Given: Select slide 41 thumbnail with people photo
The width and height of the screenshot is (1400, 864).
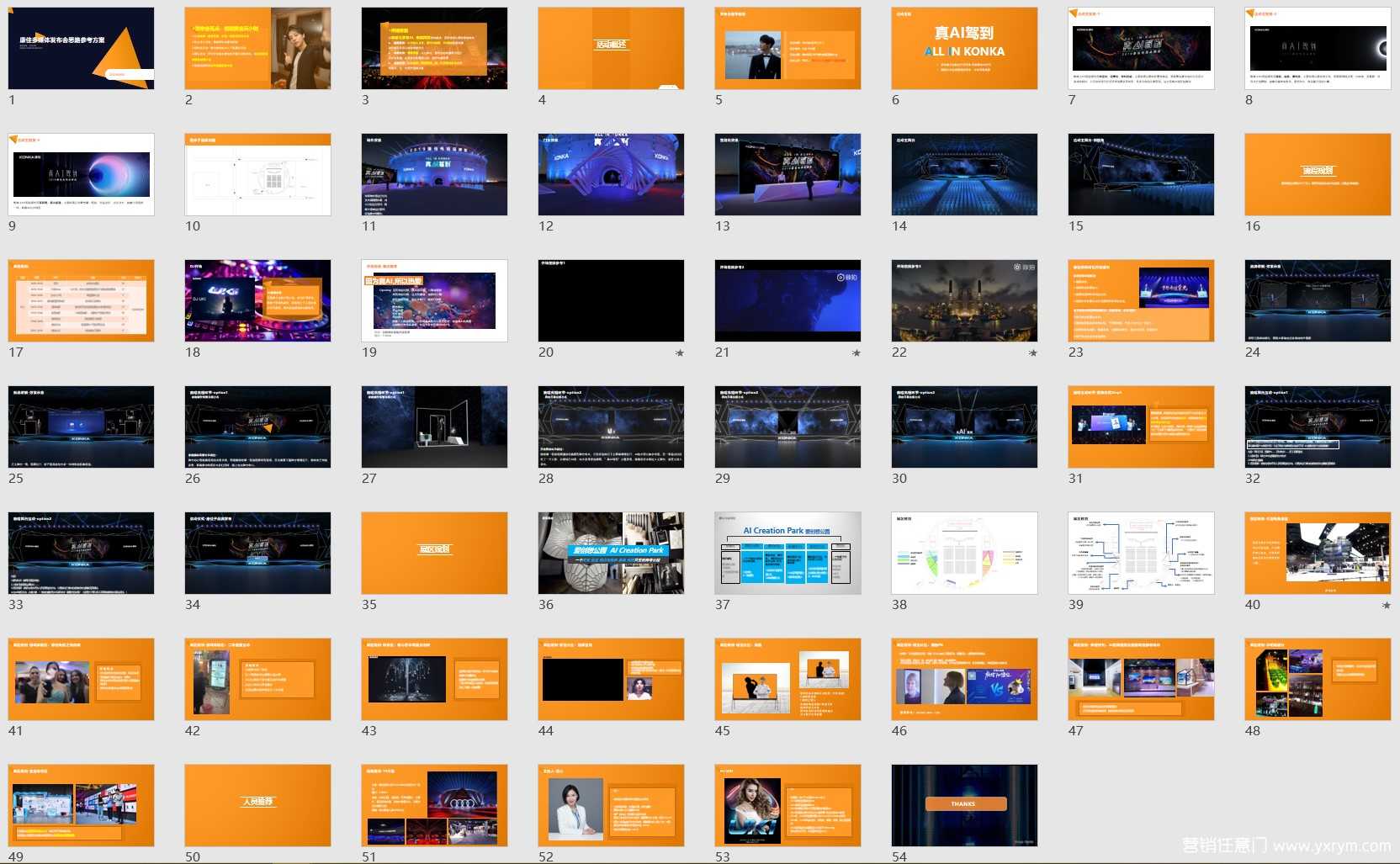Looking at the screenshot, I should pyautogui.click(x=81, y=679).
